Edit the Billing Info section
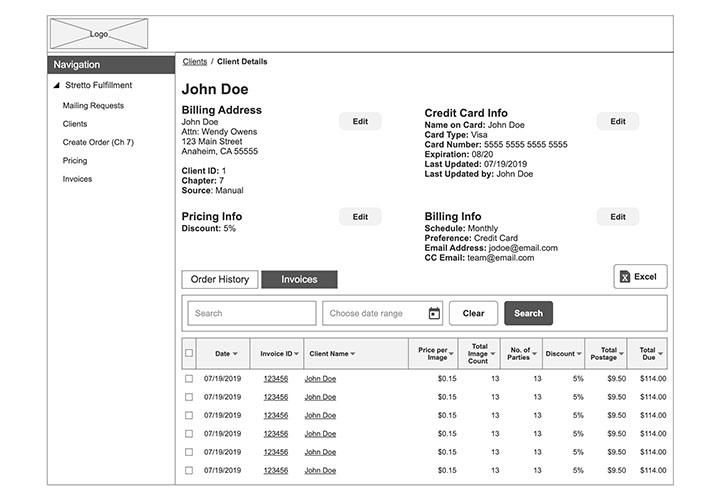This screenshot has height=500, width=720. (618, 217)
